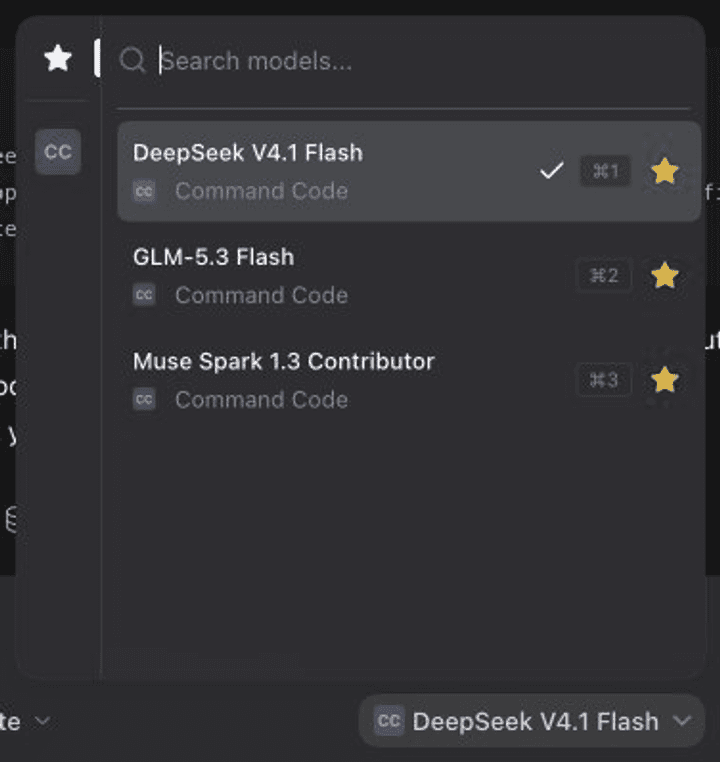Unfavorite GLM-5.3 Flash with its star

pyautogui.click(x=664, y=276)
